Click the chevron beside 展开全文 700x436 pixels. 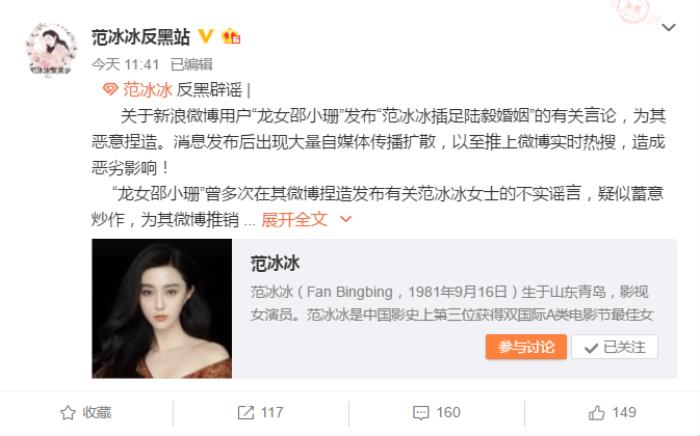(346, 219)
